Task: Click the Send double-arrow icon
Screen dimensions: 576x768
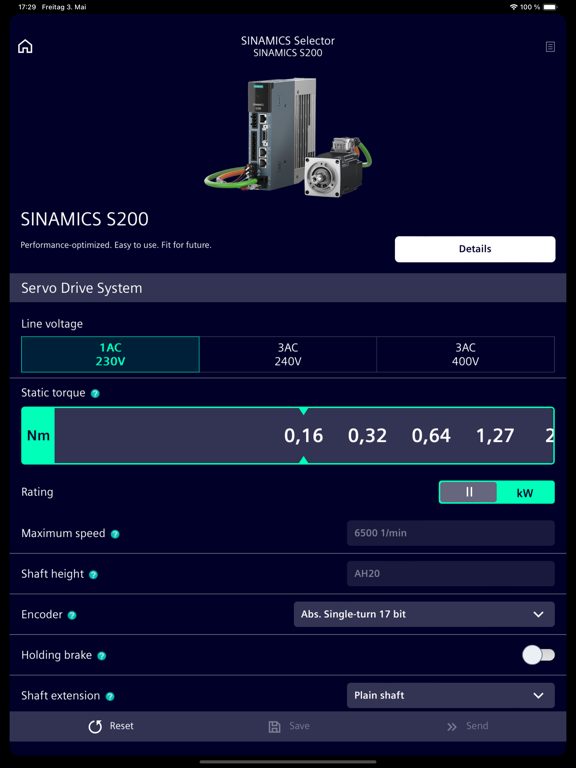Action: (452, 727)
